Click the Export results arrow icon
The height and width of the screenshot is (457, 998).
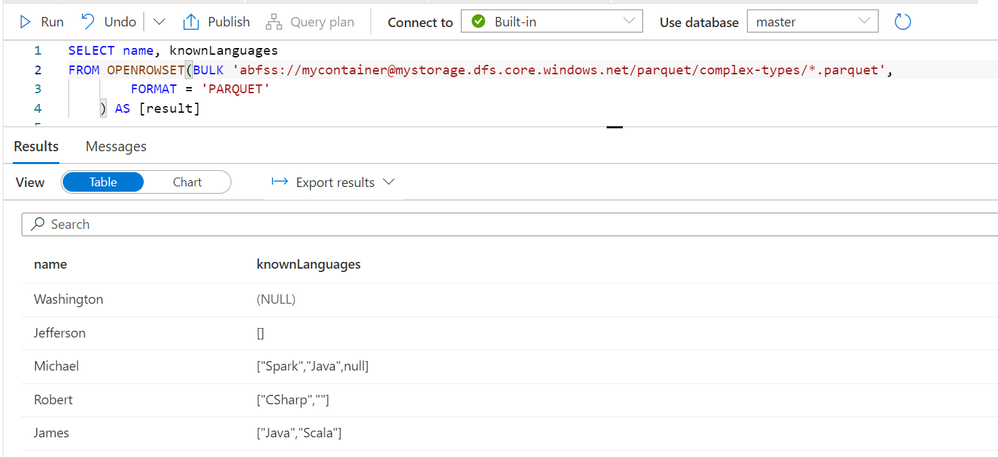coord(280,182)
